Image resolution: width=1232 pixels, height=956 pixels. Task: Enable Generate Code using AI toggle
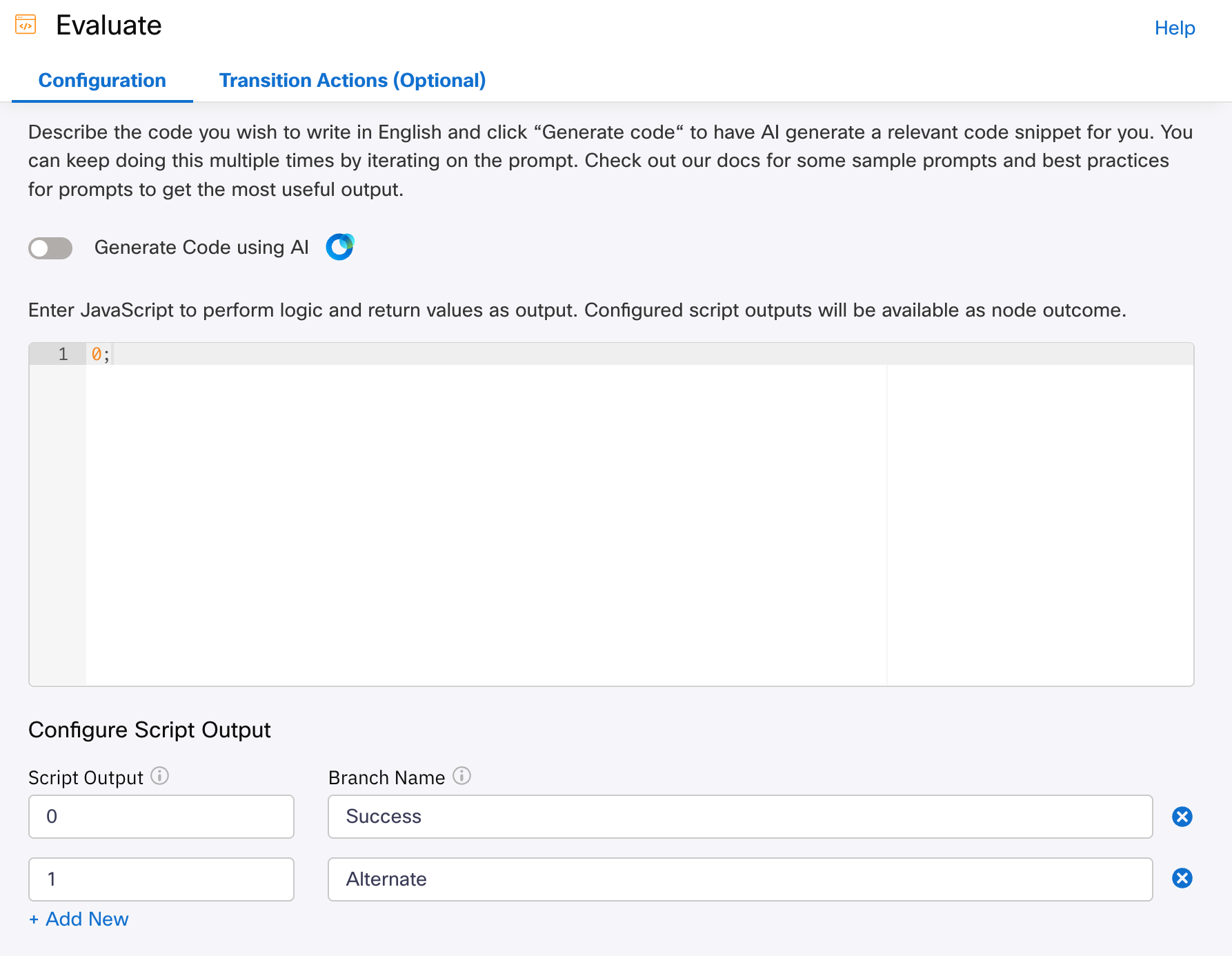tap(50, 248)
